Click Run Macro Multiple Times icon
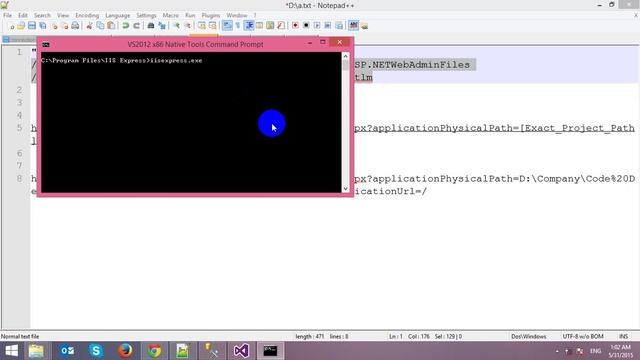Image resolution: width=640 pixels, height=360 pixels. [328, 26]
